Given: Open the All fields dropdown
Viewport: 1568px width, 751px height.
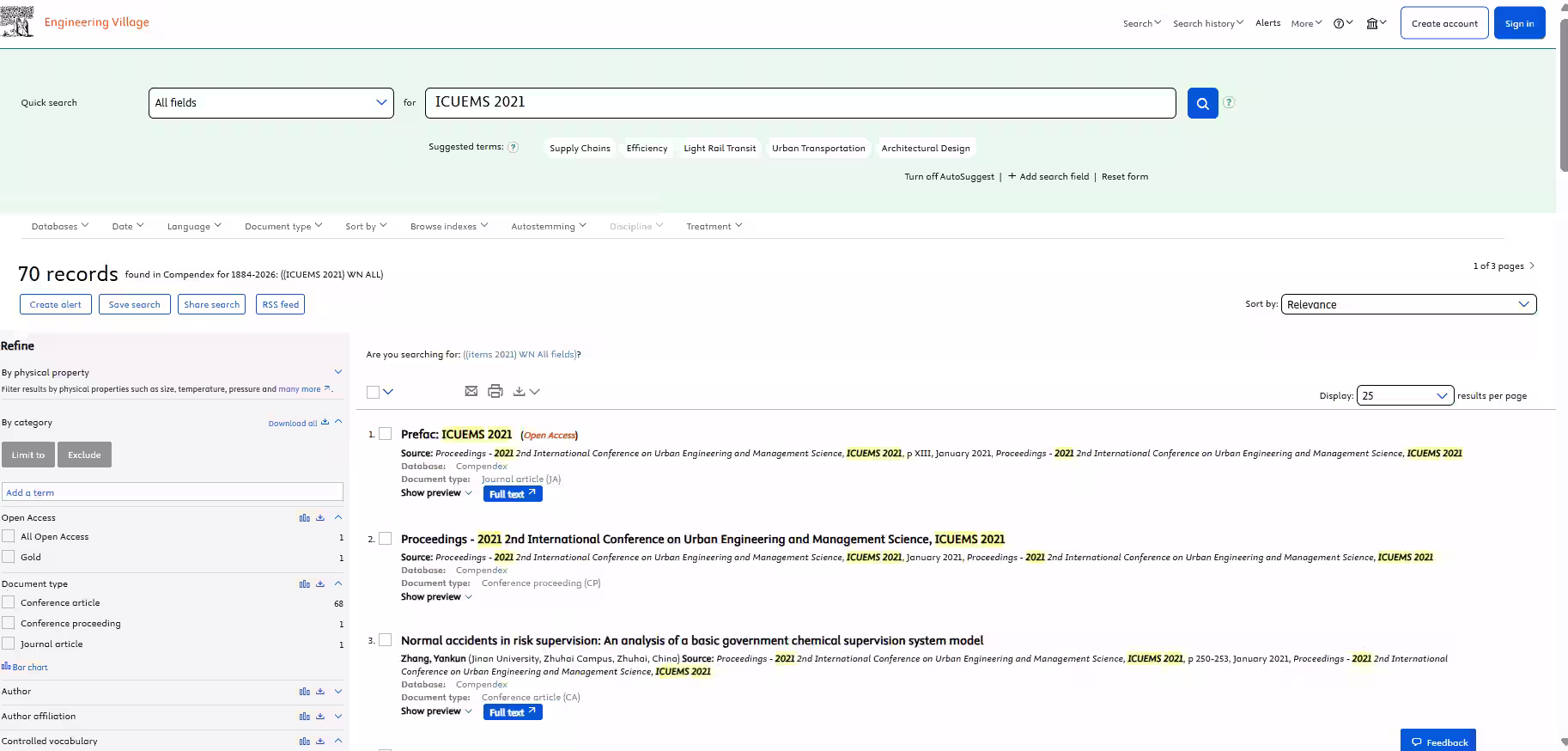Looking at the screenshot, I should pyautogui.click(x=270, y=103).
